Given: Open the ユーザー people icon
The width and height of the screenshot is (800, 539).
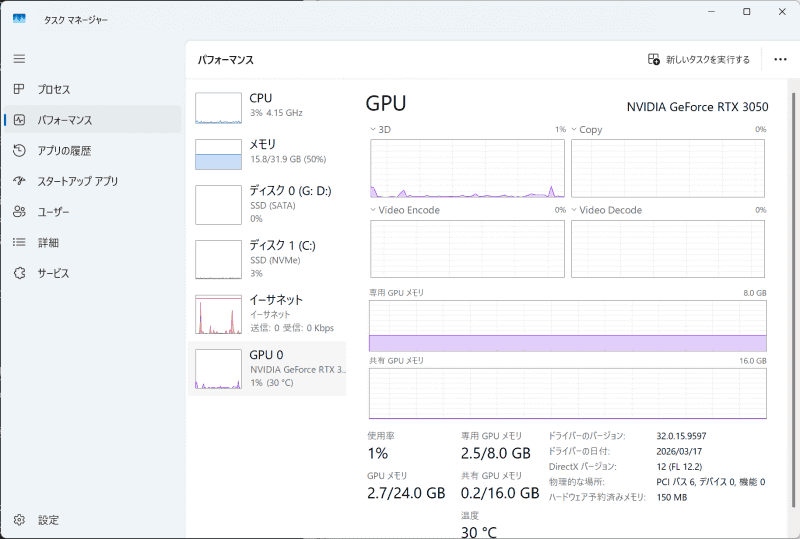Looking at the screenshot, I should coord(19,212).
